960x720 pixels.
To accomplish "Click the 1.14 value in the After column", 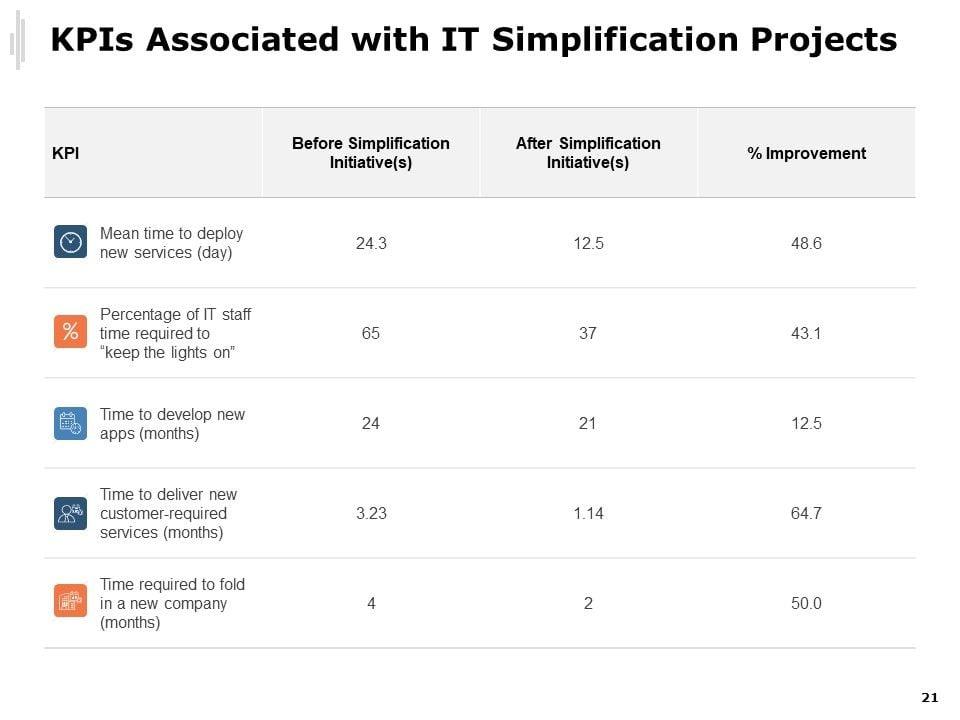I will coord(588,513).
